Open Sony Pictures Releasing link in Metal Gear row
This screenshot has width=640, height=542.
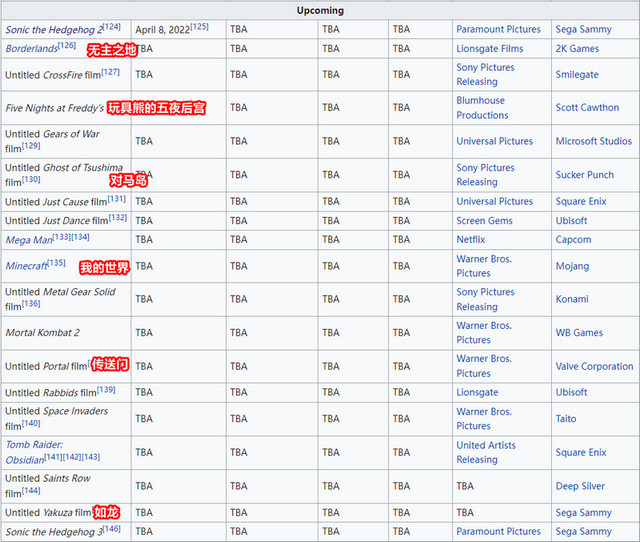click(485, 299)
